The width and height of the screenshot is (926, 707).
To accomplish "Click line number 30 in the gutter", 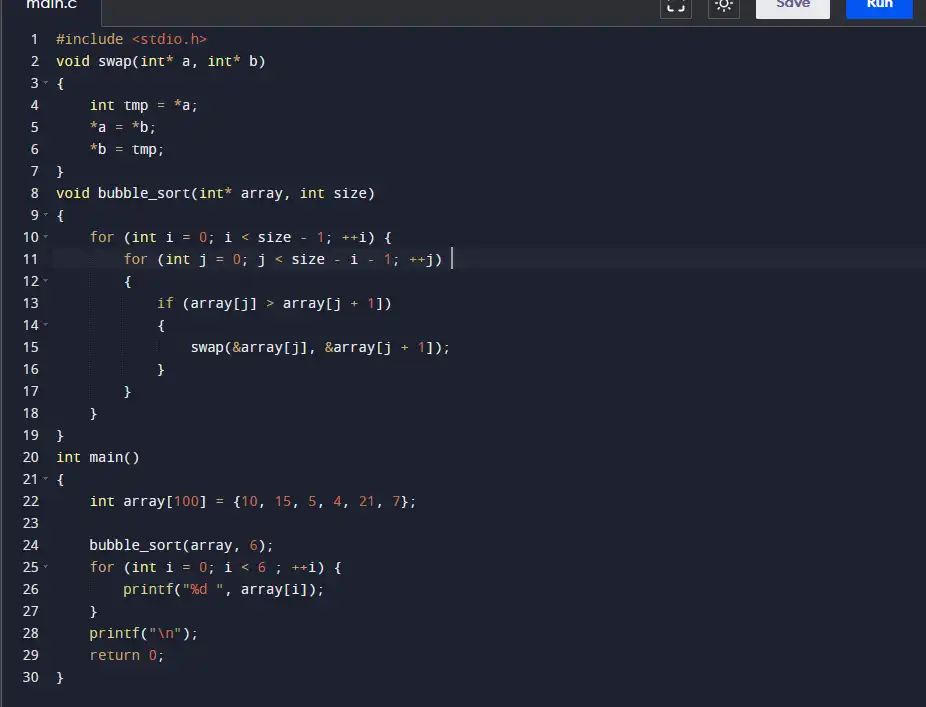I will [31, 677].
